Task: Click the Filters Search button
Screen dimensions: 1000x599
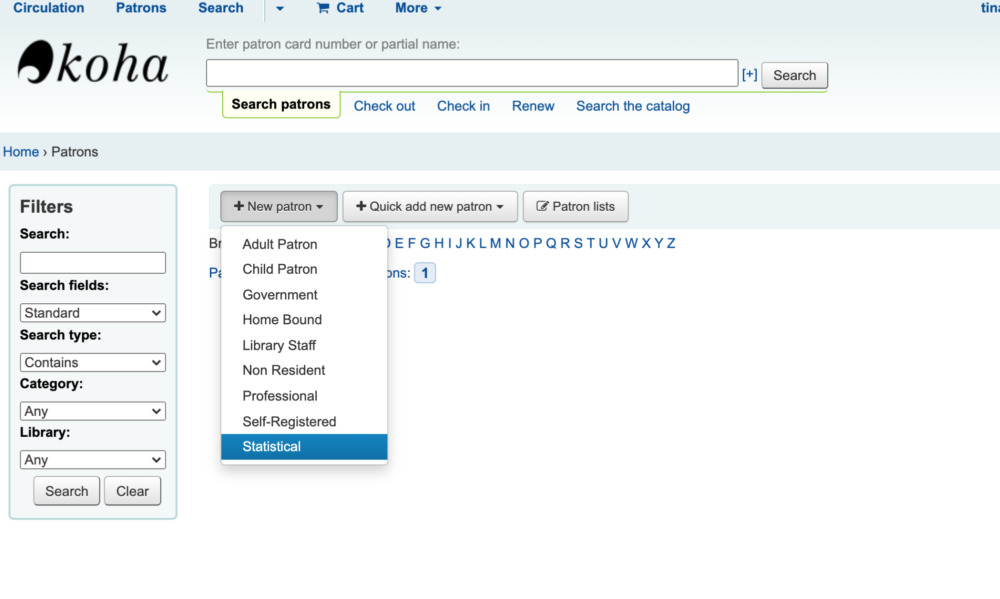Action: (x=66, y=491)
